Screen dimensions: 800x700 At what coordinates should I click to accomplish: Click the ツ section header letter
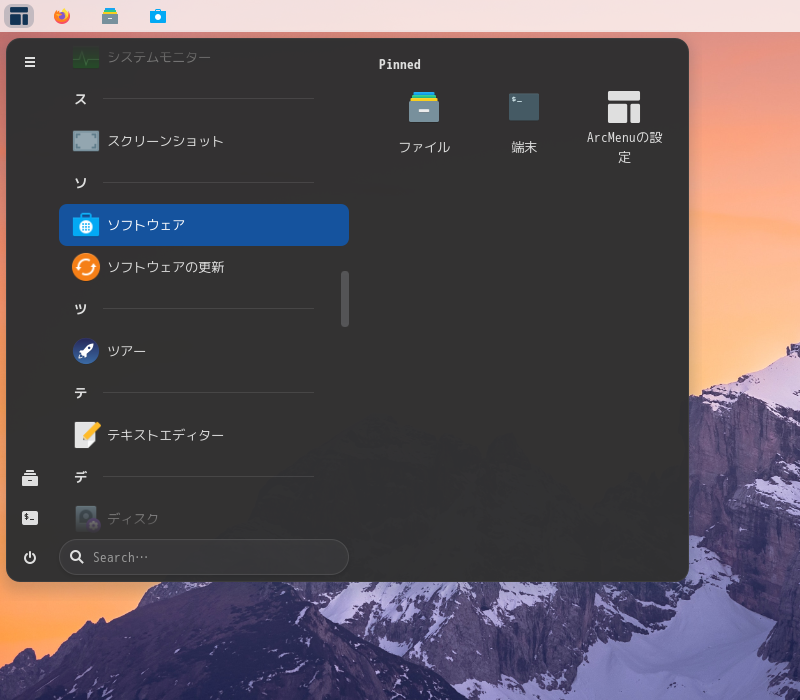pos(81,309)
